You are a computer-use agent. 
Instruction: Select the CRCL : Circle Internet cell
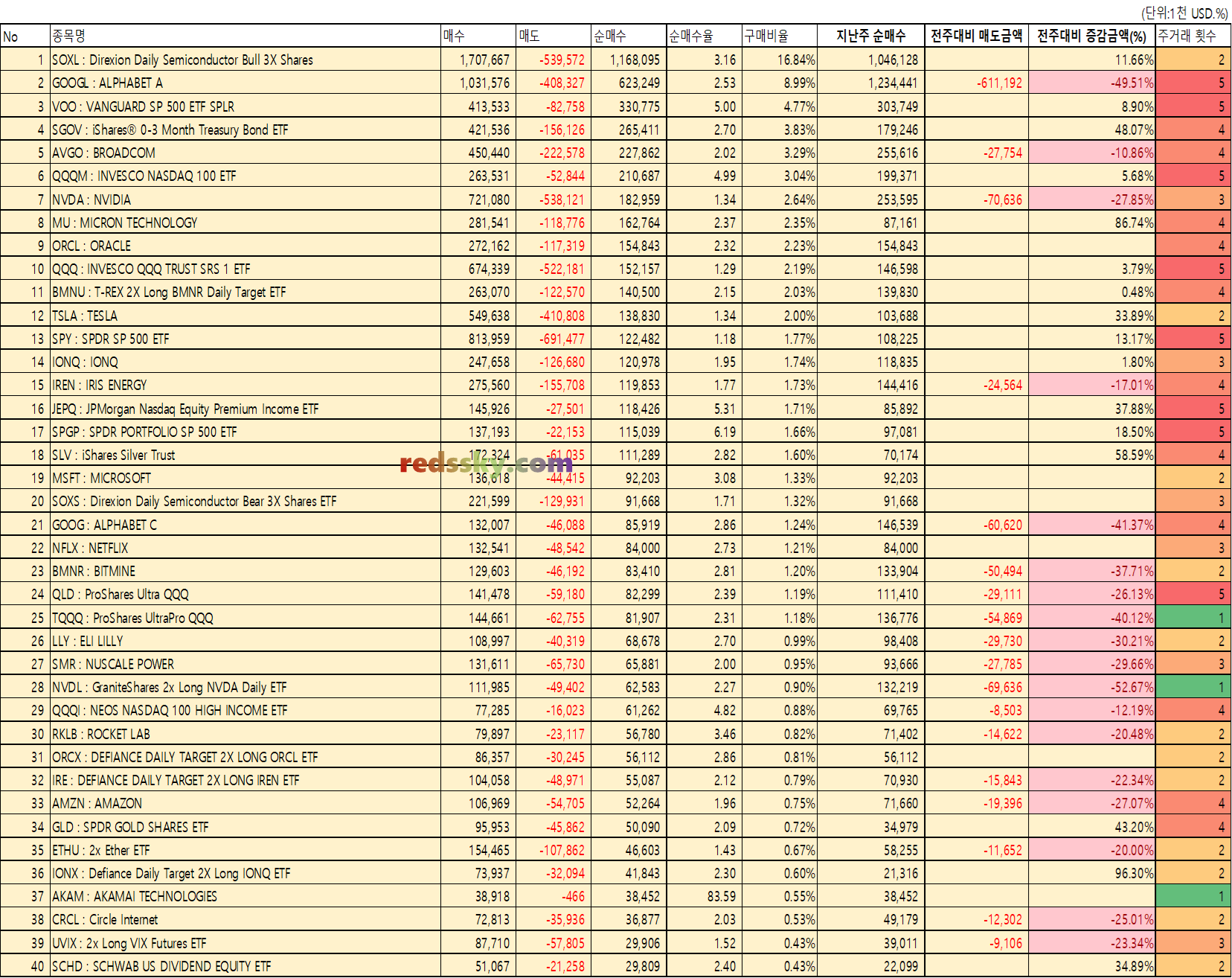[x=246, y=919]
